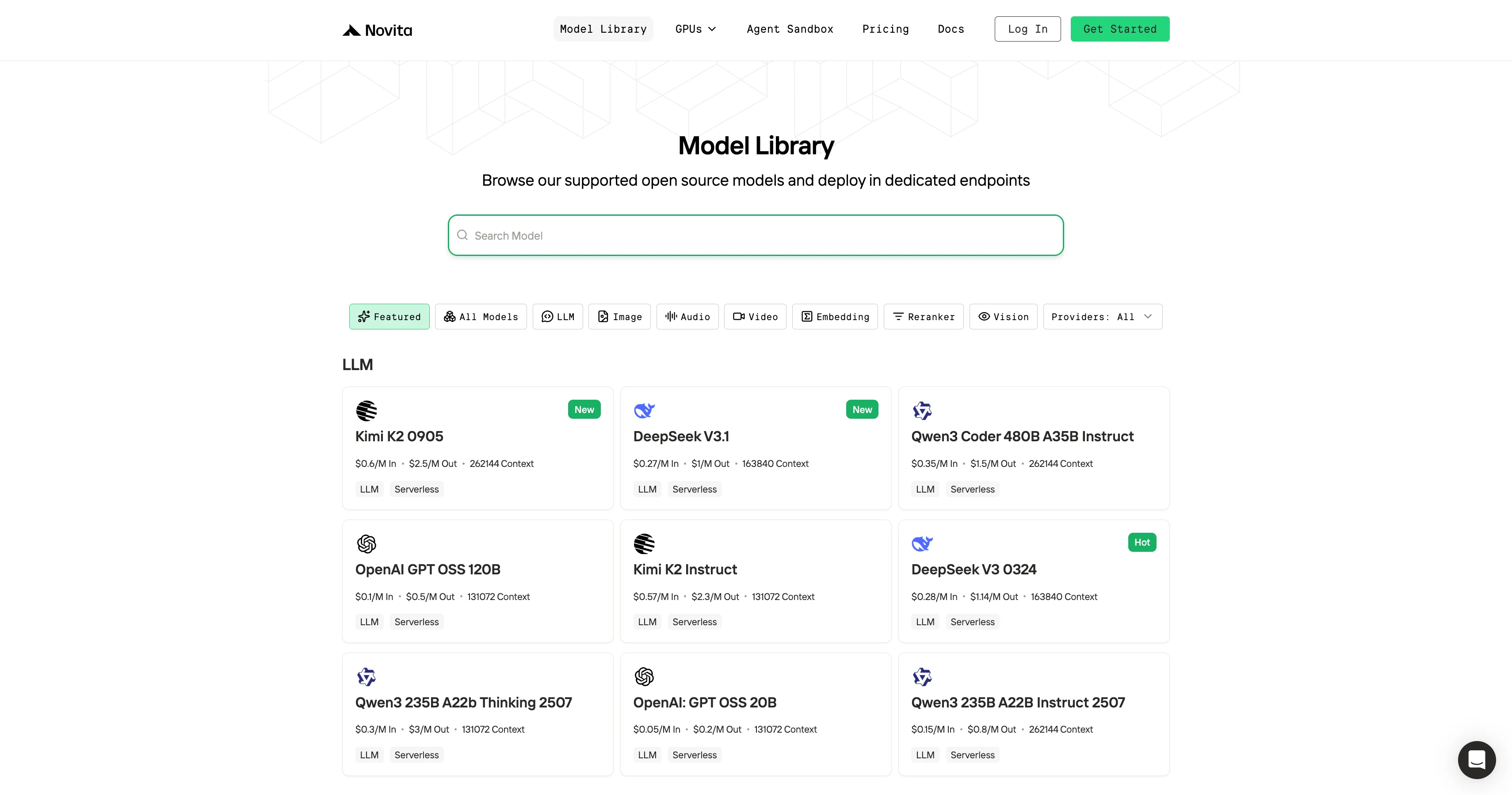Focus the Search Model input field

[756, 235]
